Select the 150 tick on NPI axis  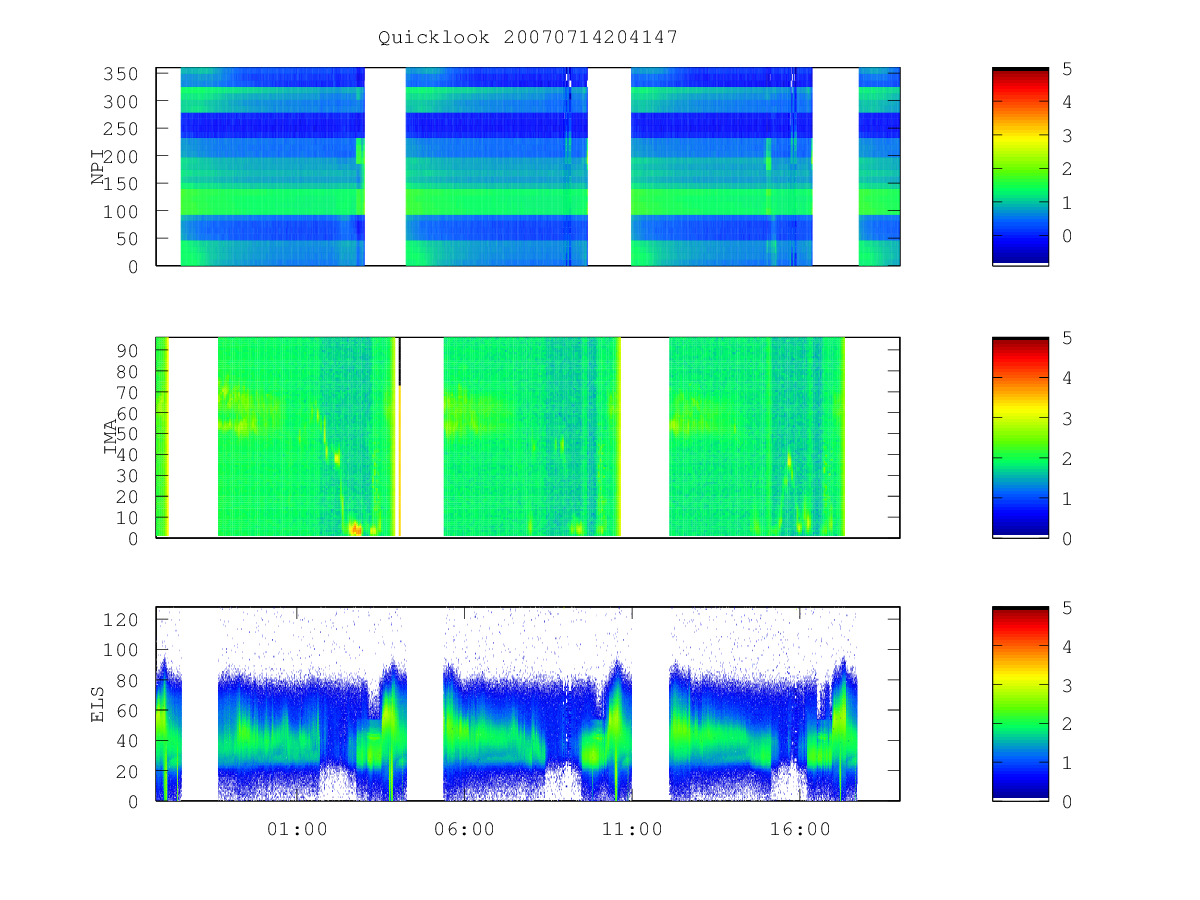[120, 184]
